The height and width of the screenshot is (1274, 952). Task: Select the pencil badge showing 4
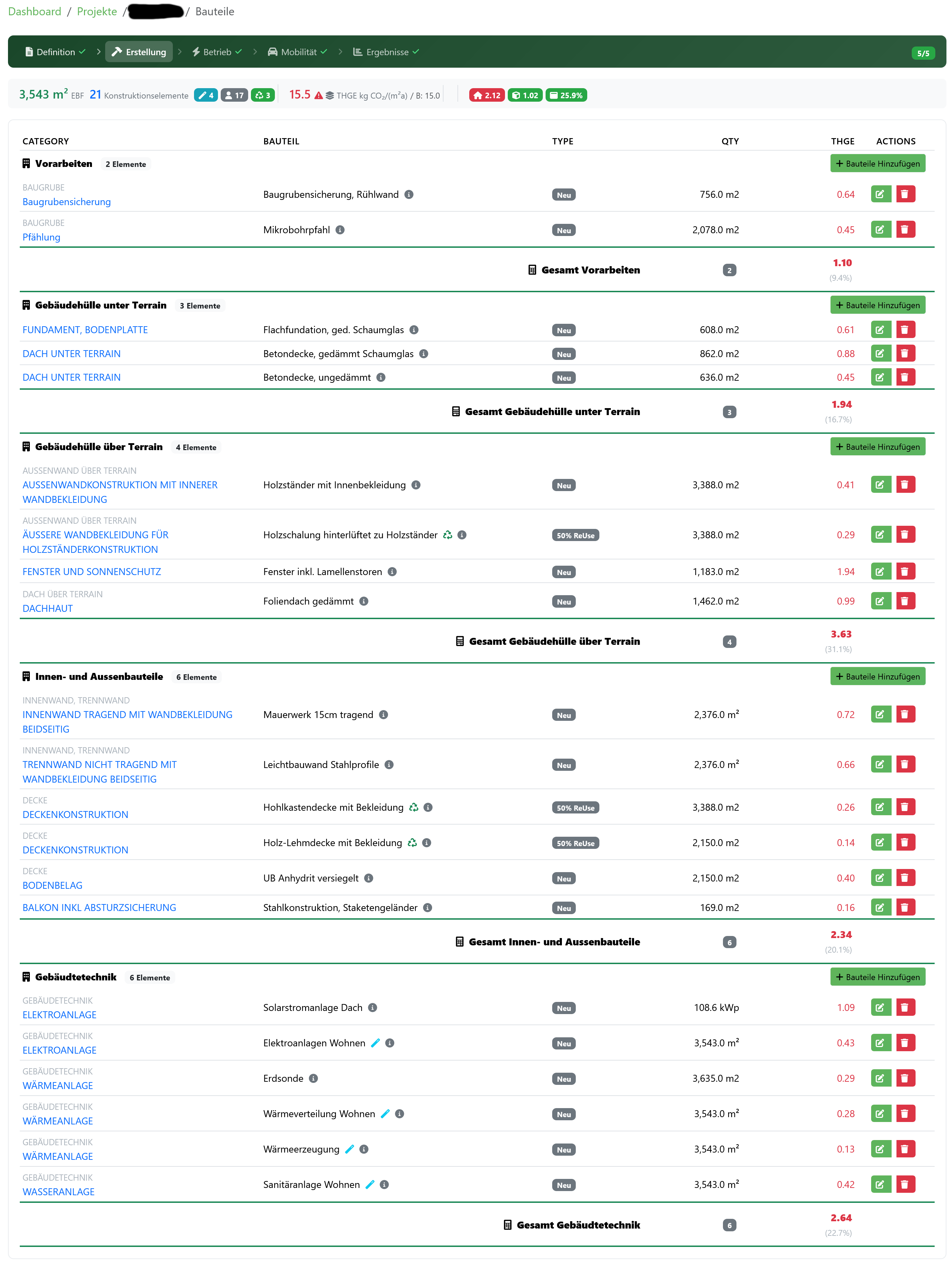205,95
